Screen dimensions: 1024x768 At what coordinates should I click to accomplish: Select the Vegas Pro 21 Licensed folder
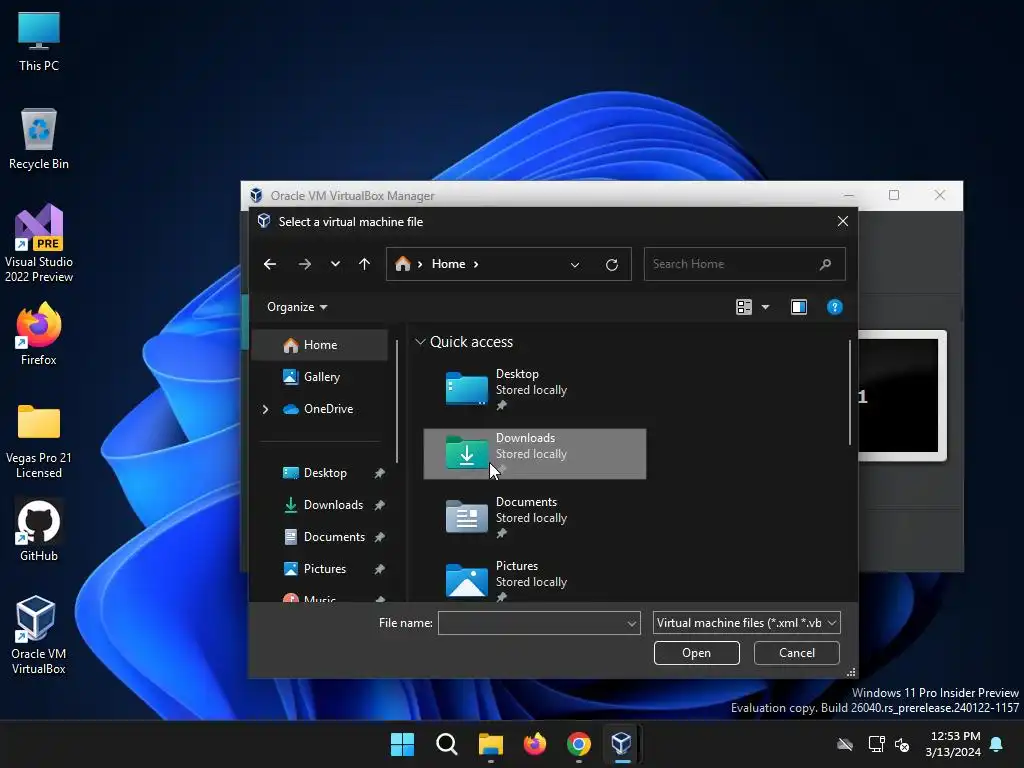[39, 441]
